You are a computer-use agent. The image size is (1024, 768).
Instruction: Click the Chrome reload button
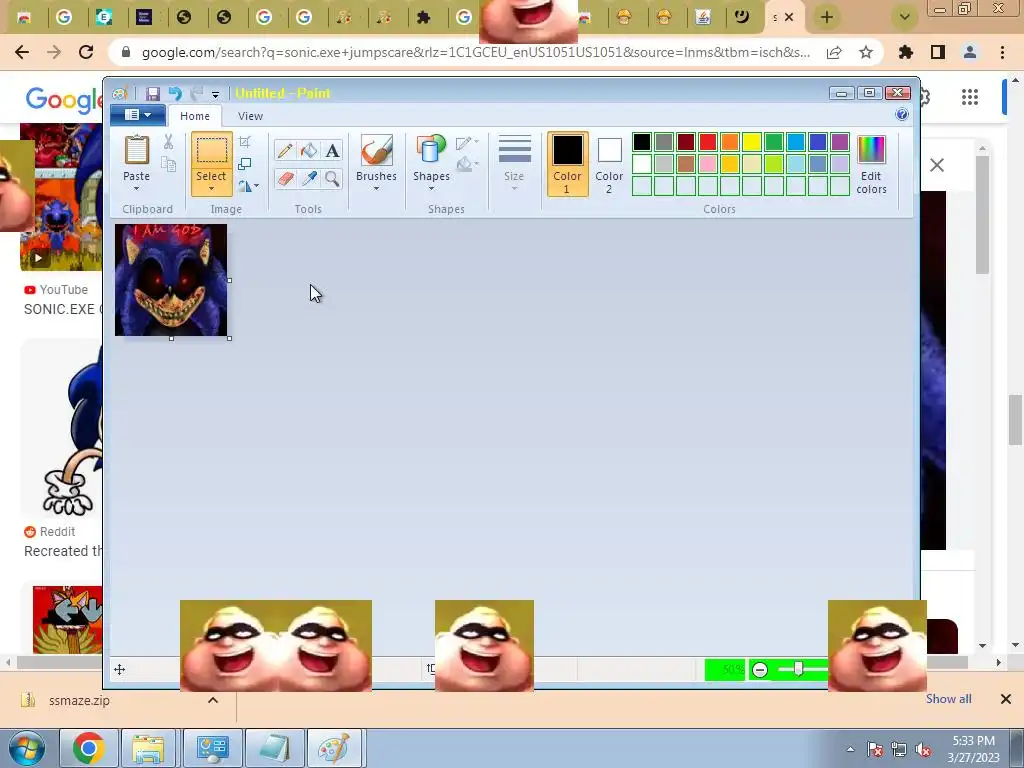coord(86,52)
